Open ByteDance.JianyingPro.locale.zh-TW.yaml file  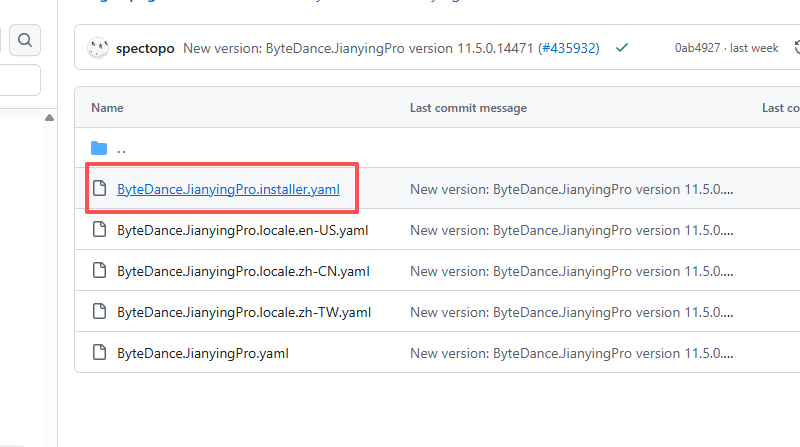tap(244, 312)
